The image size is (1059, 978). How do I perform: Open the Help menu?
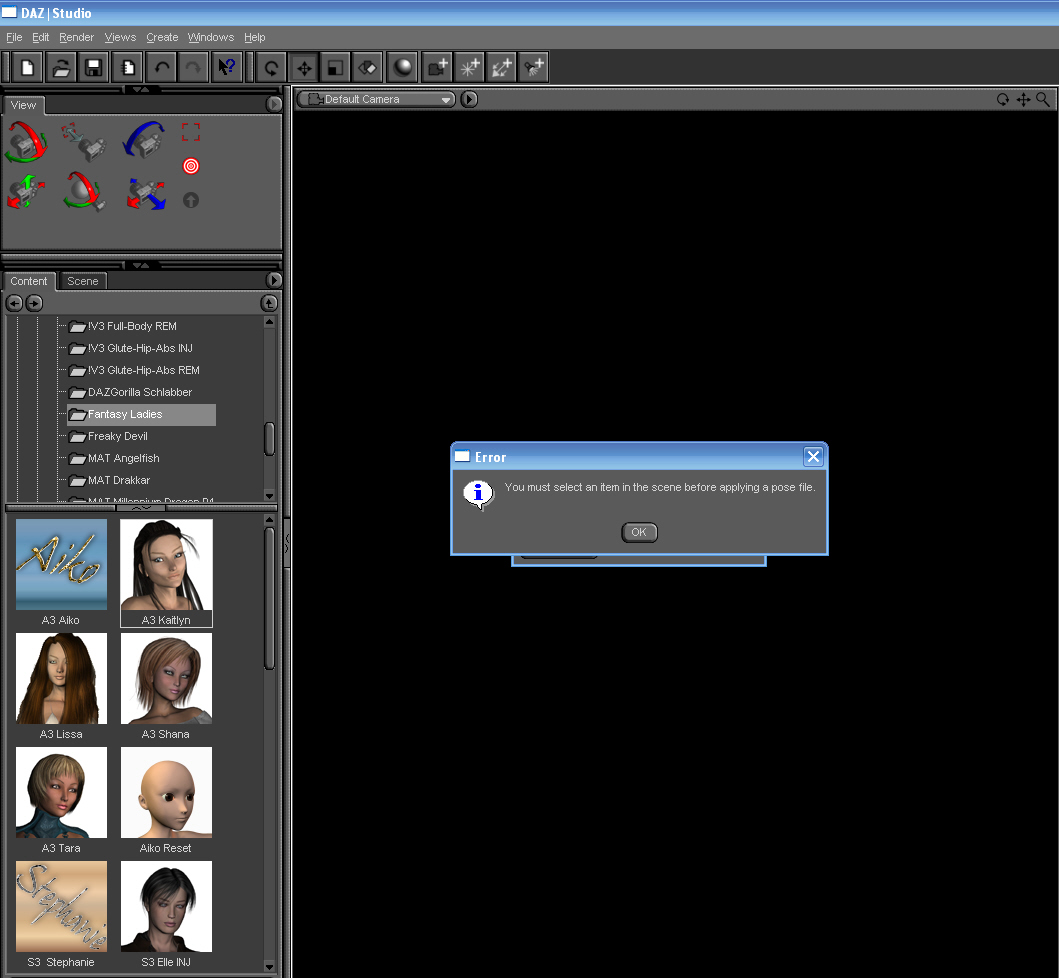[255, 37]
